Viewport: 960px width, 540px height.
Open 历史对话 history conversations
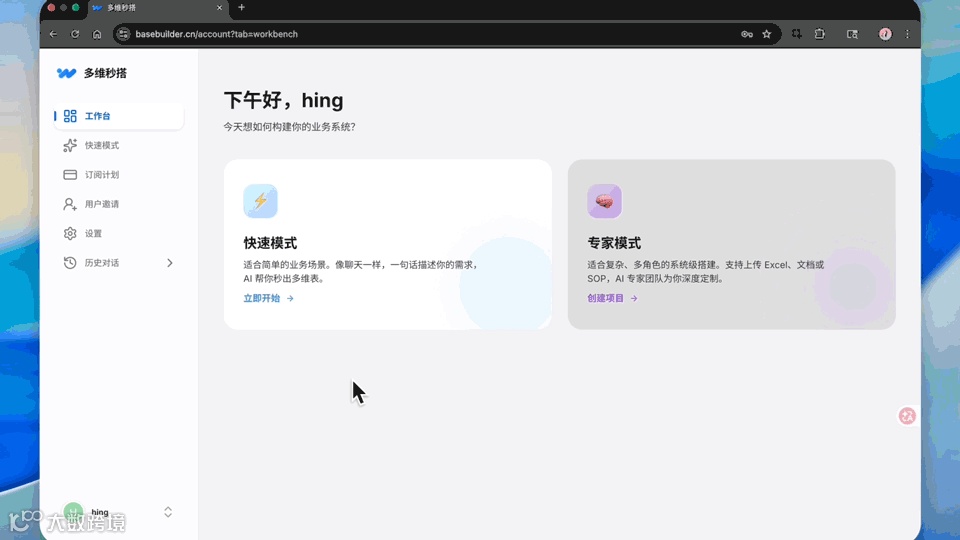119,263
